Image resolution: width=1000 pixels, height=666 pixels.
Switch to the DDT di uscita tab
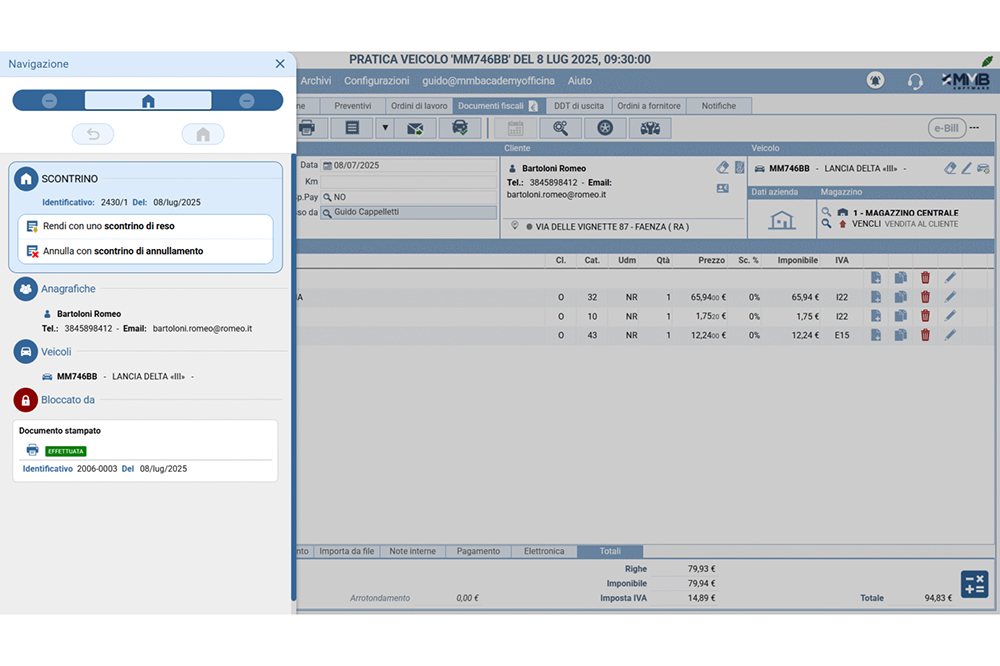(x=578, y=106)
